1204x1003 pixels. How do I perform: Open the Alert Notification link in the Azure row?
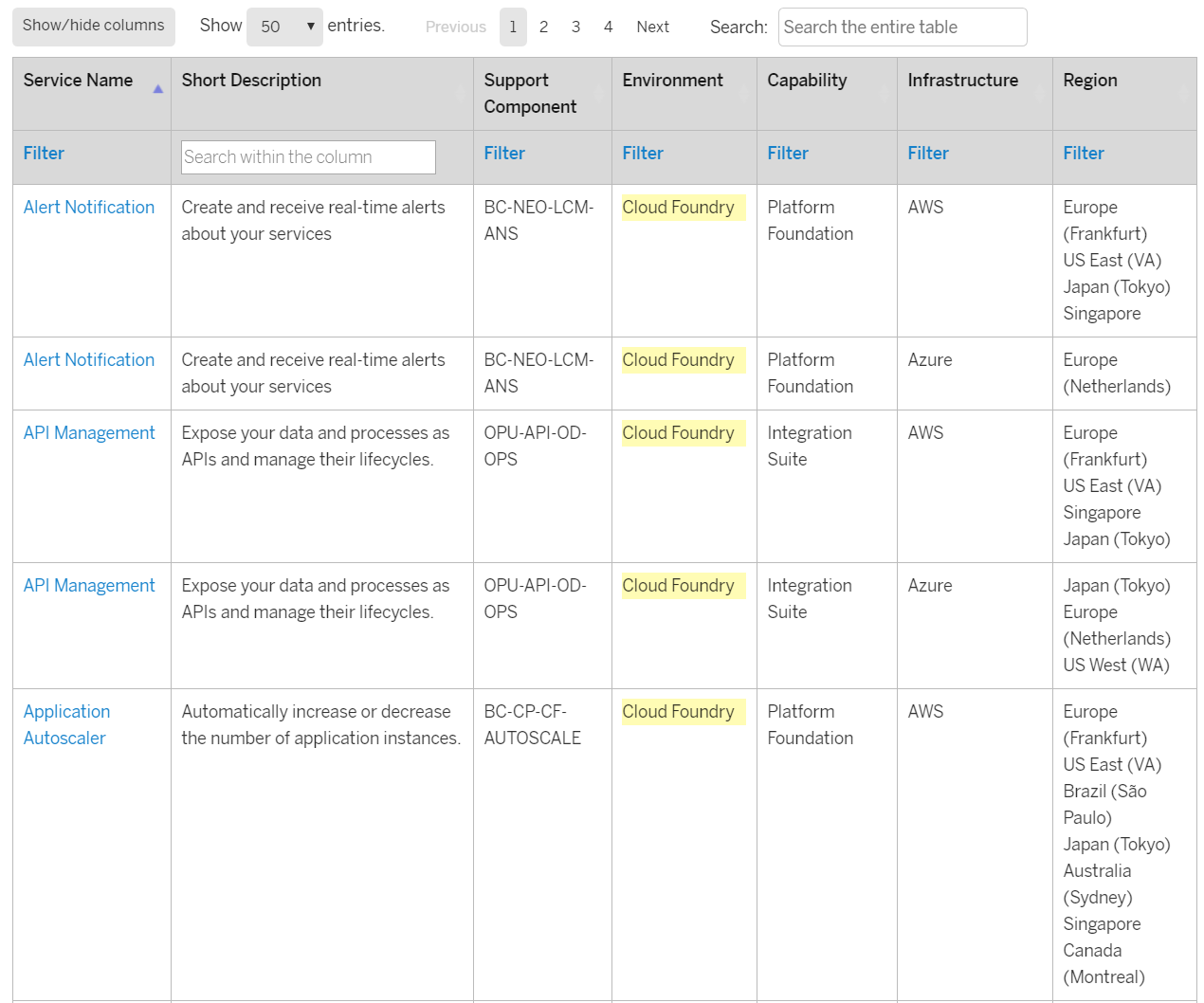89,359
